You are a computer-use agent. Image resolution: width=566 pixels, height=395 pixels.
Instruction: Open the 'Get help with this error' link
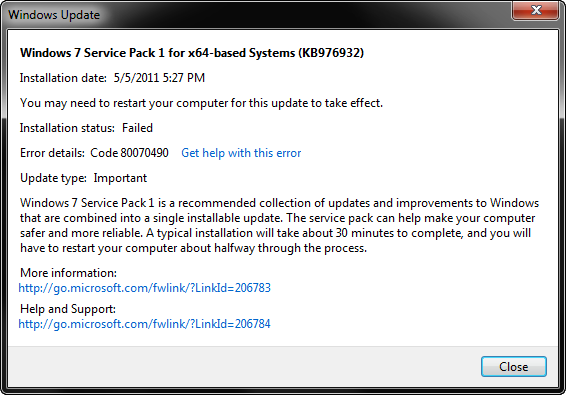click(241, 153)
